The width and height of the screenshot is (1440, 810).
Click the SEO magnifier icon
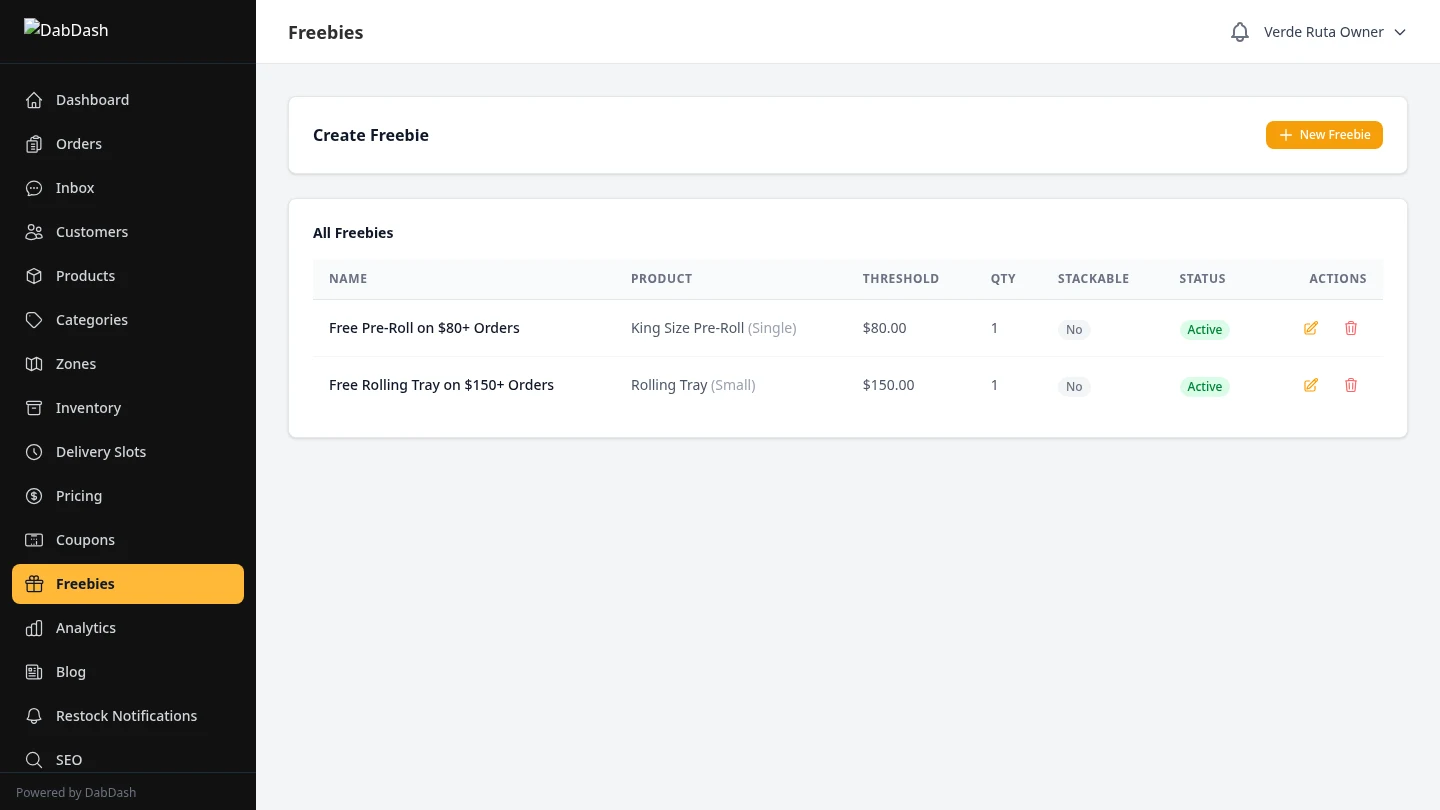pyautogui.click(x=34, y=760)
